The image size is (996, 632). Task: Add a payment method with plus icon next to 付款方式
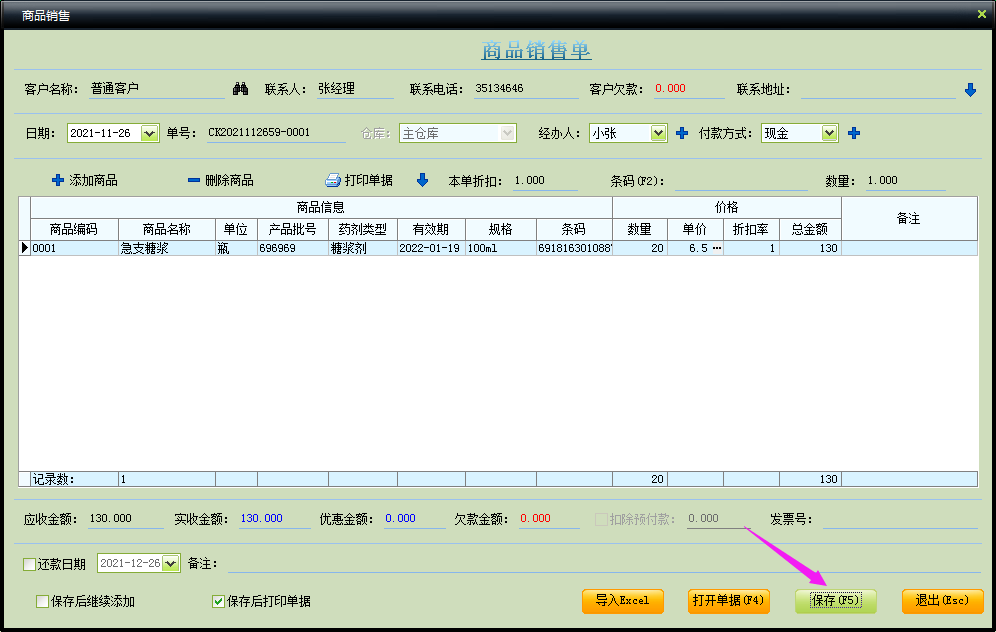[x=854, y=133]
